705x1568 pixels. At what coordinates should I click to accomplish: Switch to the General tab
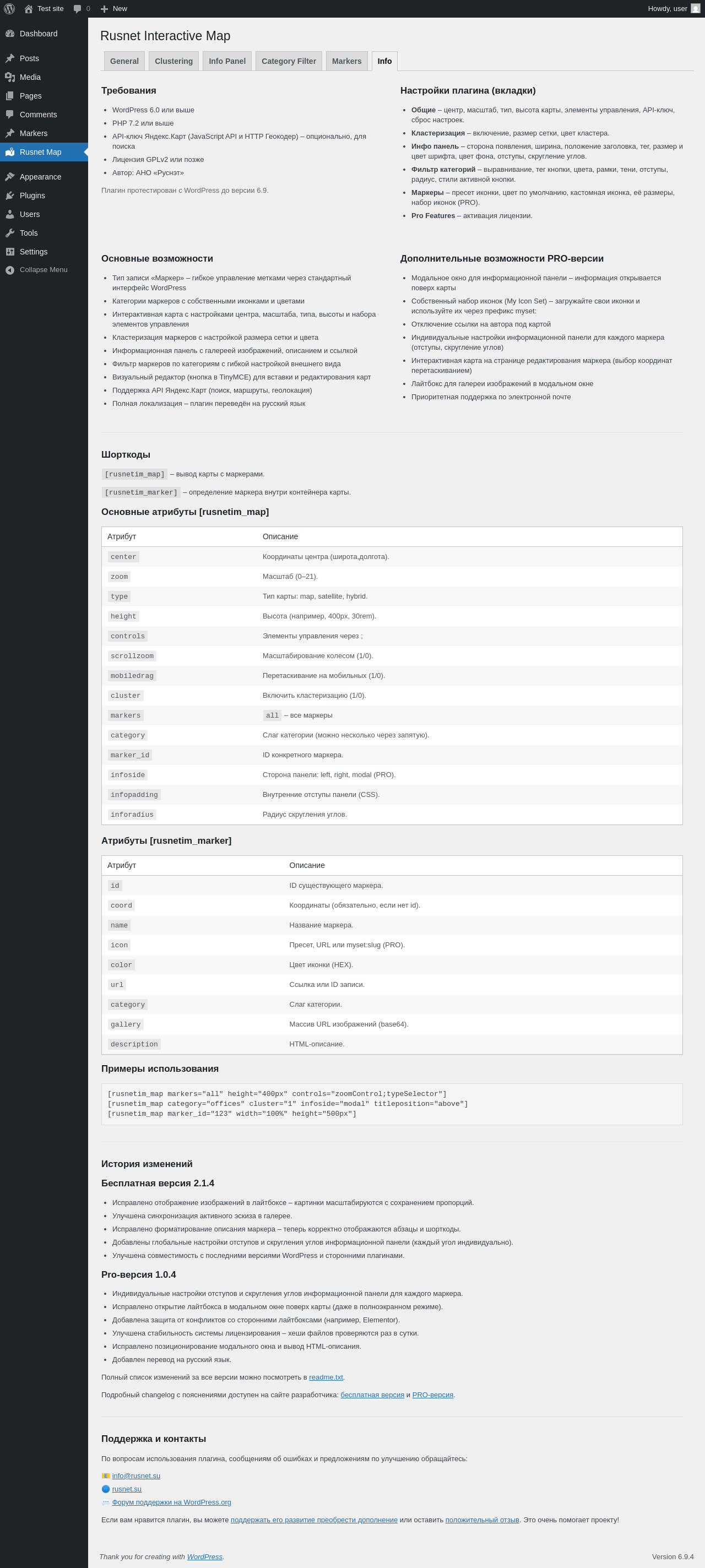point(124,61)
